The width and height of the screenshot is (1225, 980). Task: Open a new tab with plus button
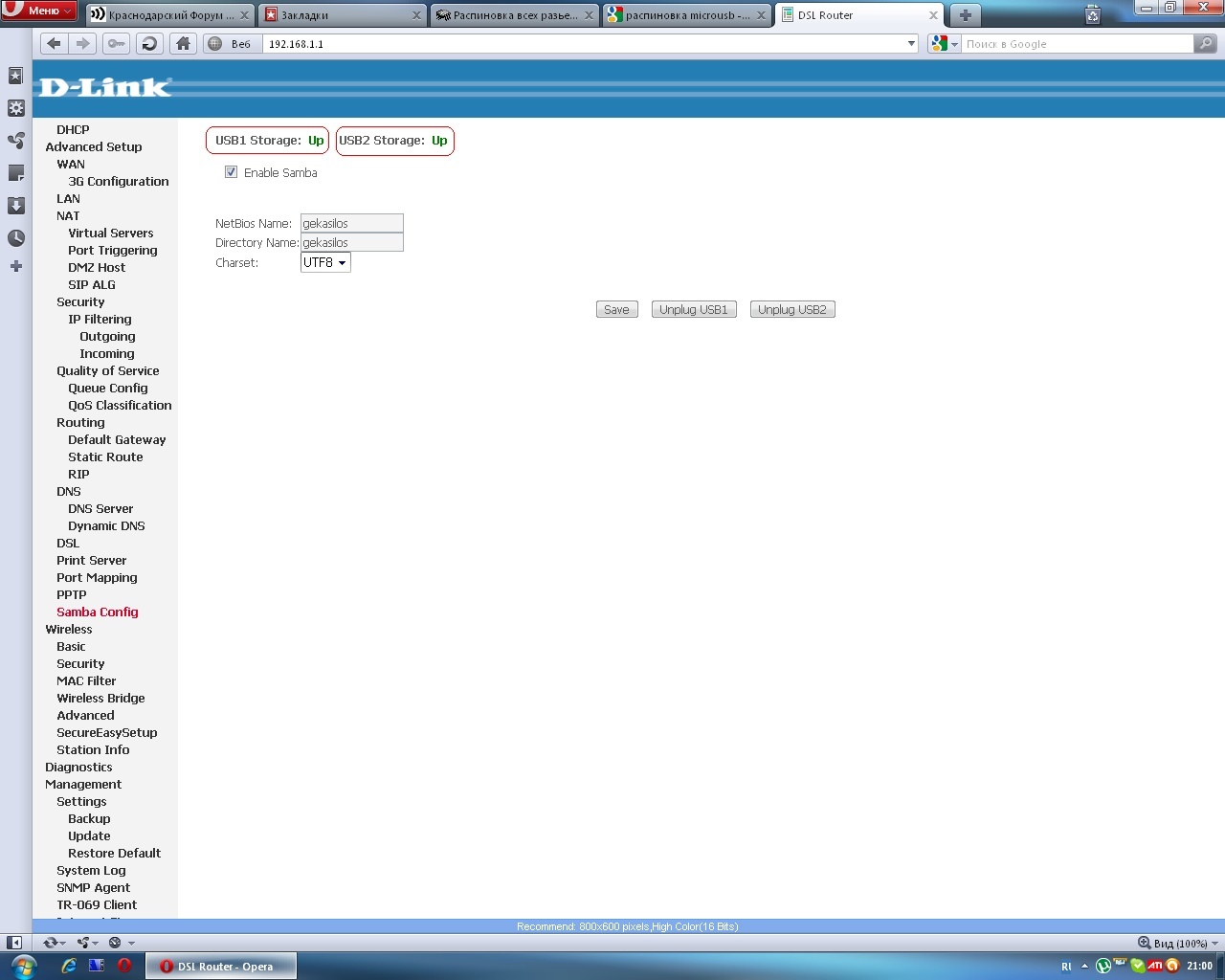pyautogui.click(x=965, y=15)
